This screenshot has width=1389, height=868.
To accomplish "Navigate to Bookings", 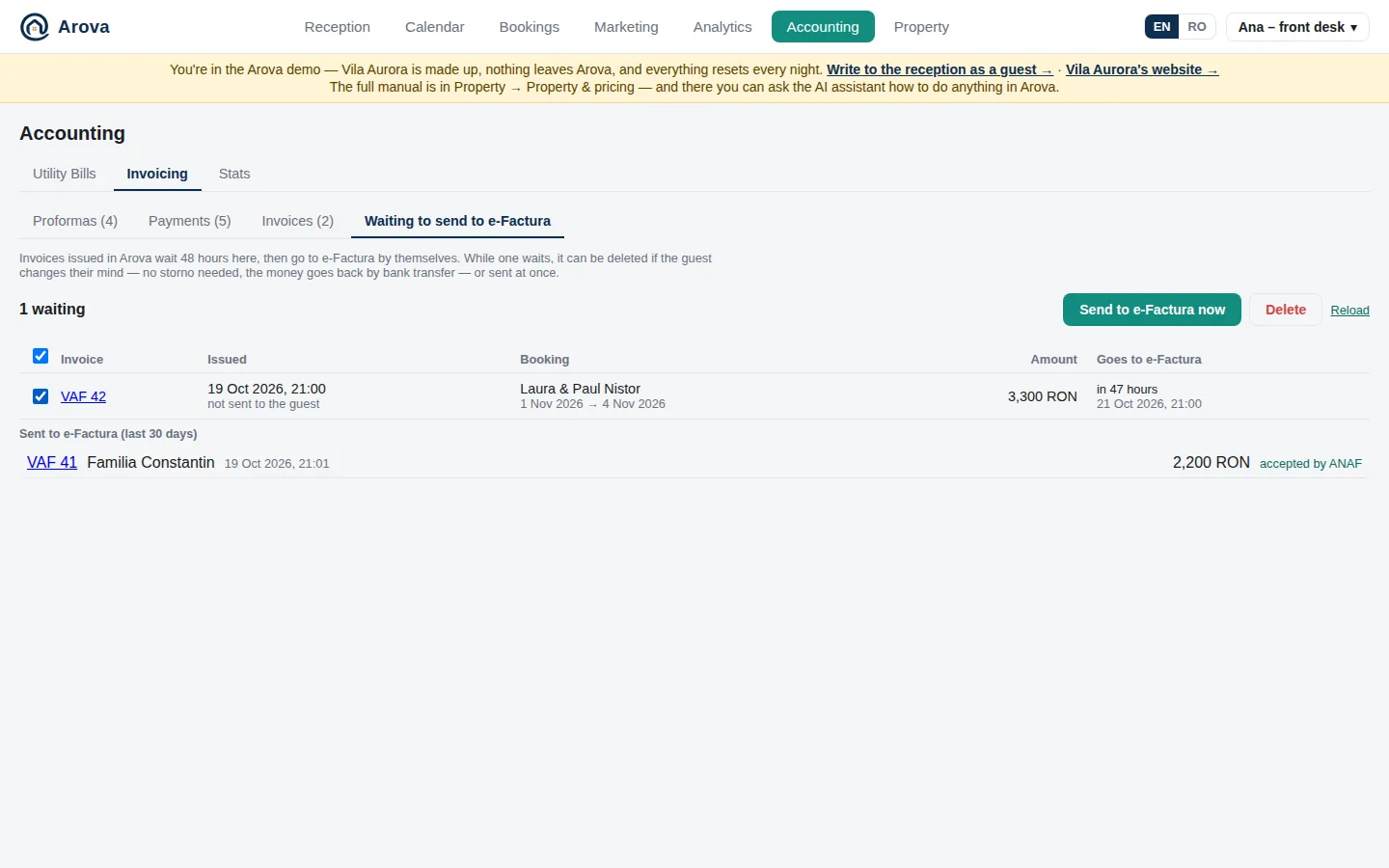I will 530,27.
